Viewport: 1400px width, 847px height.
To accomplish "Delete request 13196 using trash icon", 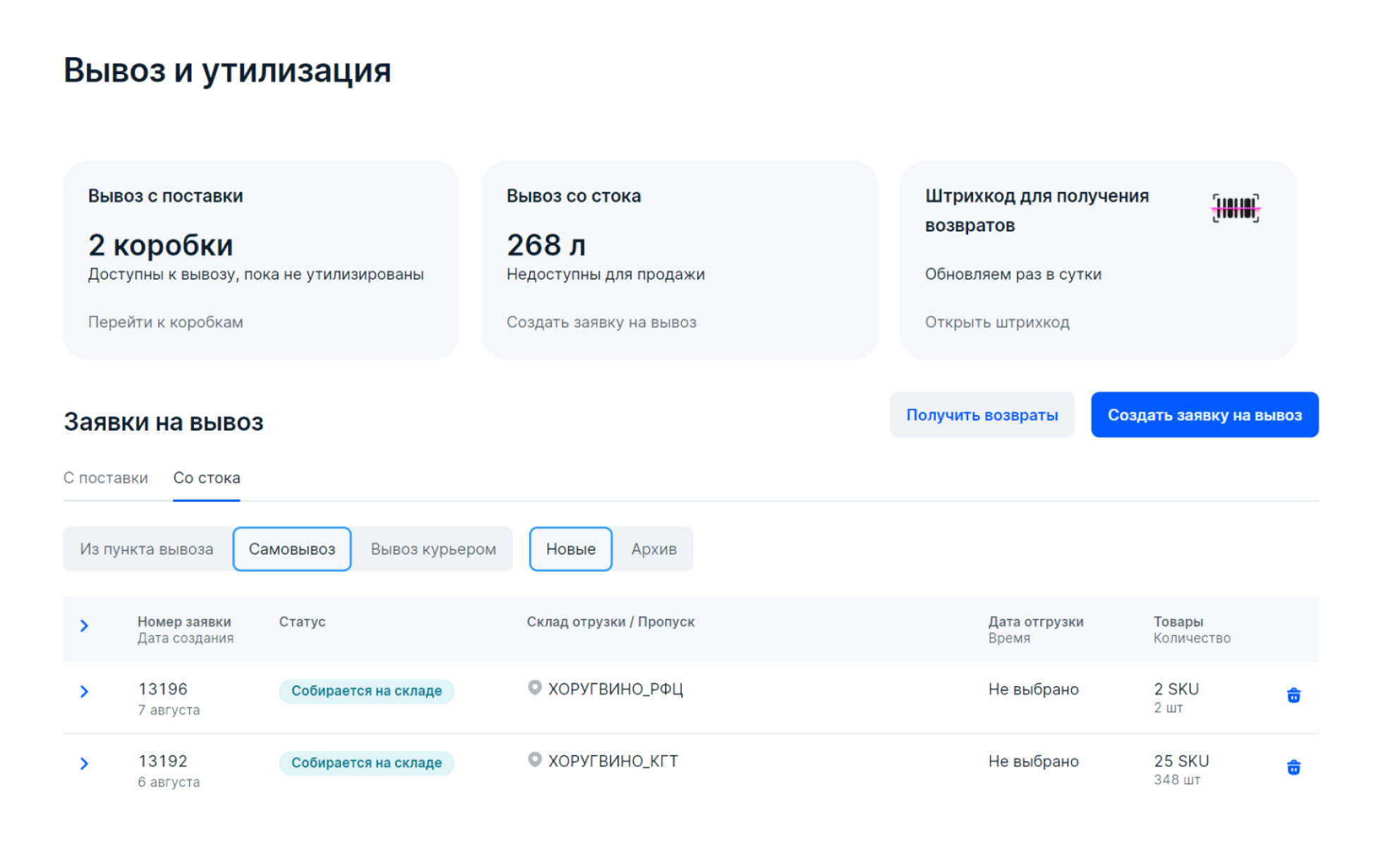I will point(1293,695).
